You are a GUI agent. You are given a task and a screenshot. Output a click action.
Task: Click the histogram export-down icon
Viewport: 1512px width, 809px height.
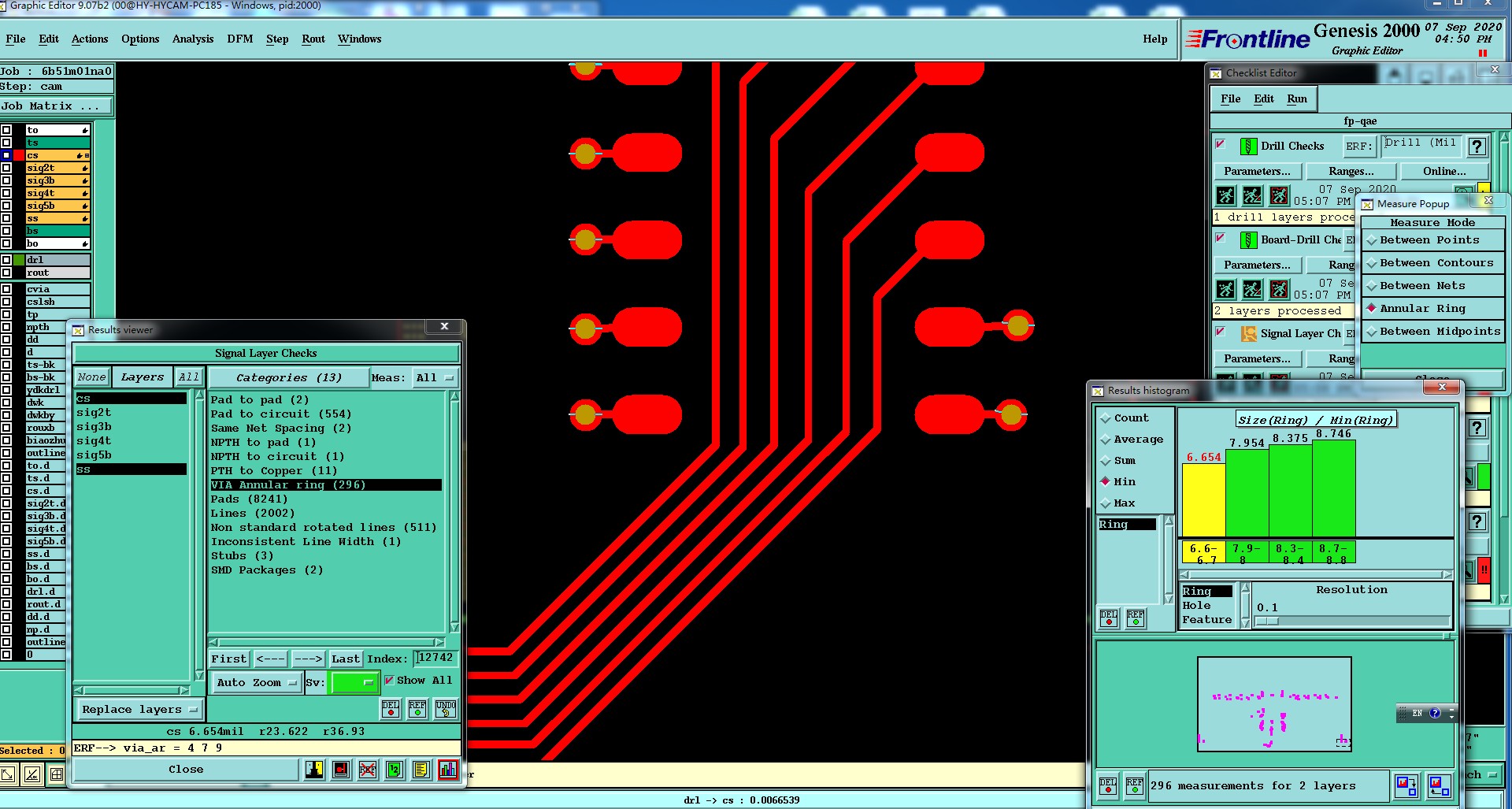[1406, 785]
